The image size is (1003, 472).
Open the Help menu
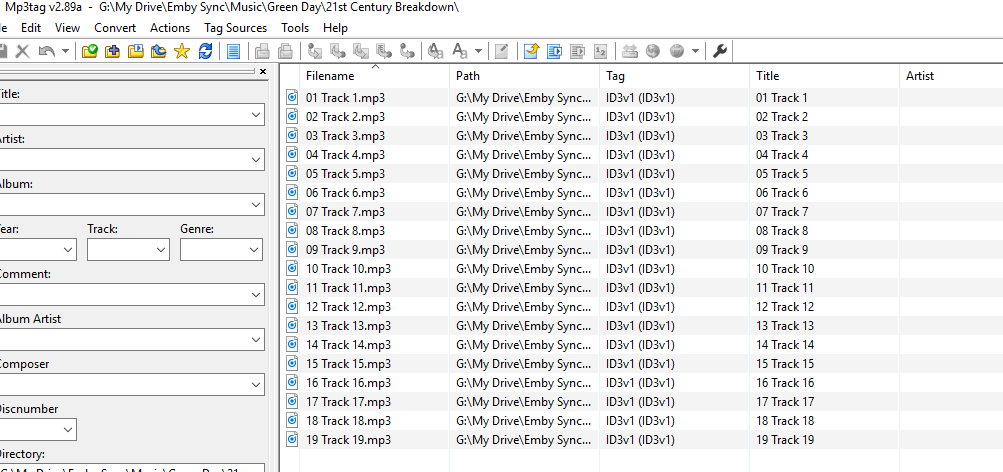tap(335, 28)
